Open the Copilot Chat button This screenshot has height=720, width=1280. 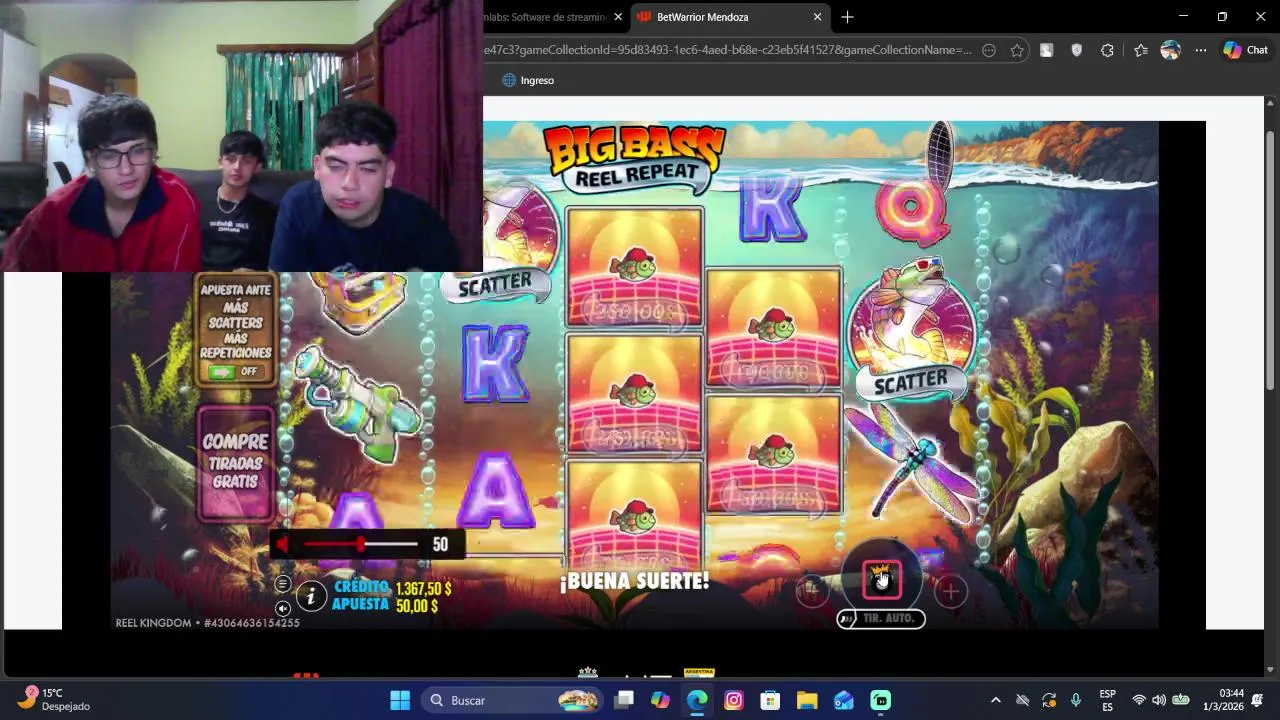click(x=1245, y=50)
